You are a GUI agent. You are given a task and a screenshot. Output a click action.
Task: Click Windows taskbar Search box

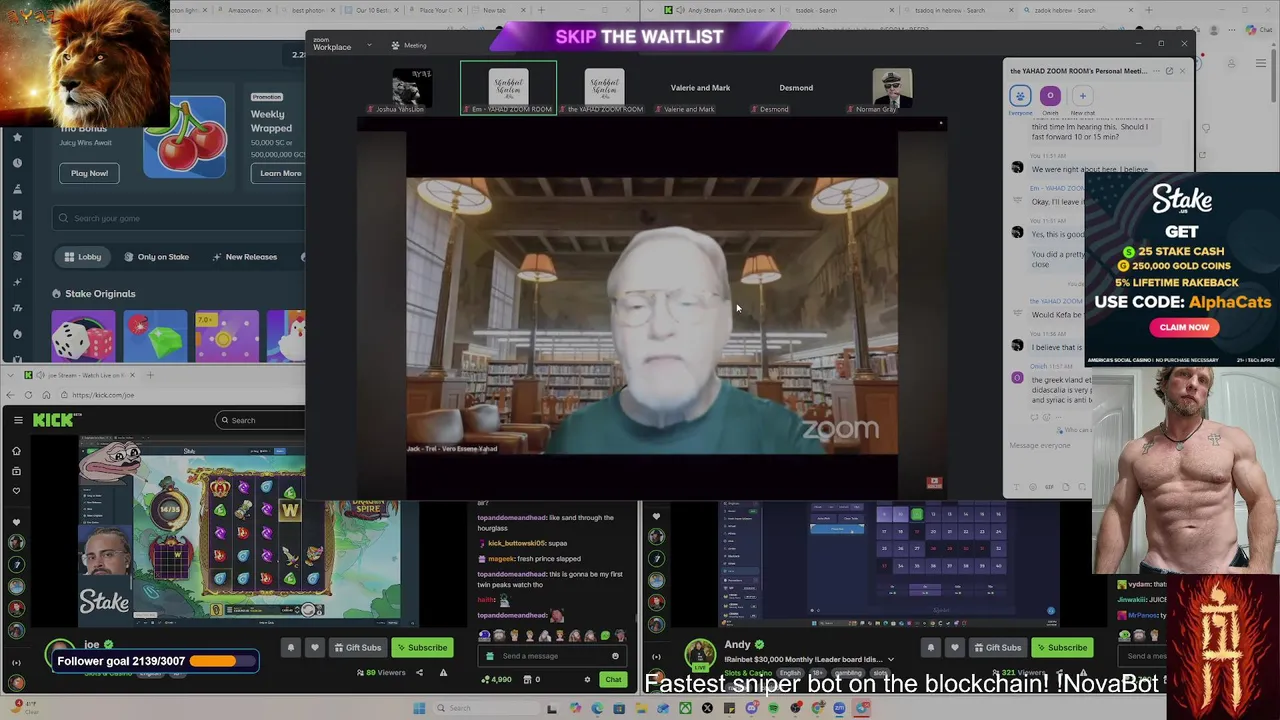[x=485, y=708]
